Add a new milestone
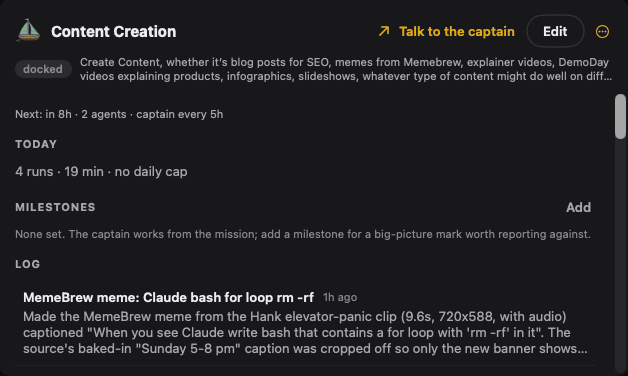 coord(578,207)
